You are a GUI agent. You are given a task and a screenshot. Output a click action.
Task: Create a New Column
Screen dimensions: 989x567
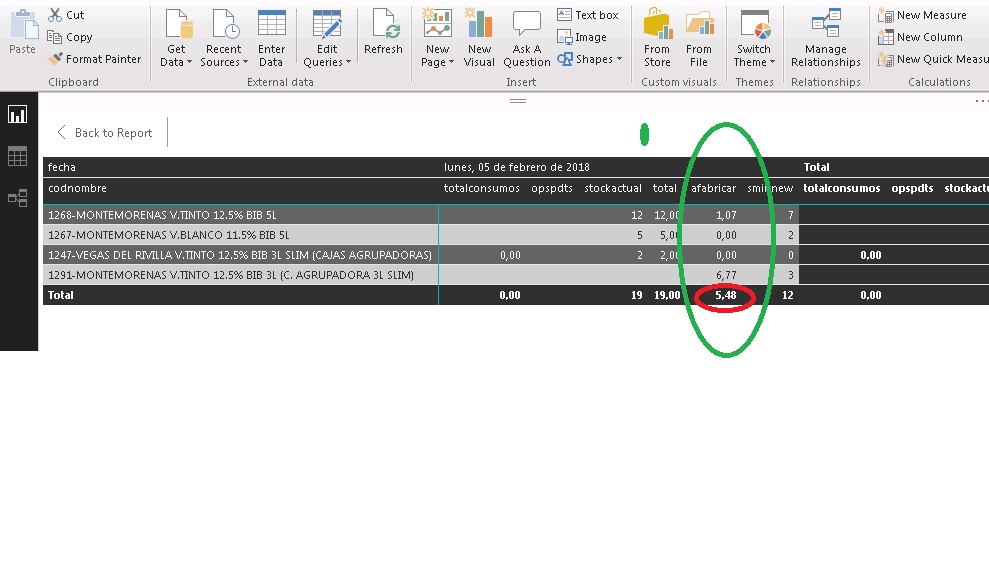pos(920,37)
